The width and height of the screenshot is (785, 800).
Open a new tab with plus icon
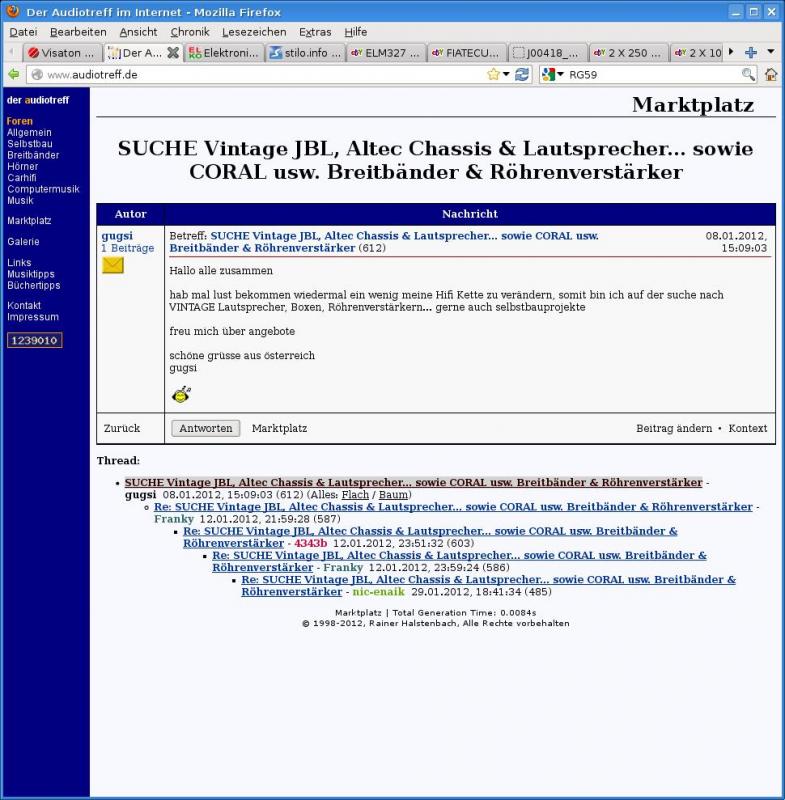coord(751,52)
